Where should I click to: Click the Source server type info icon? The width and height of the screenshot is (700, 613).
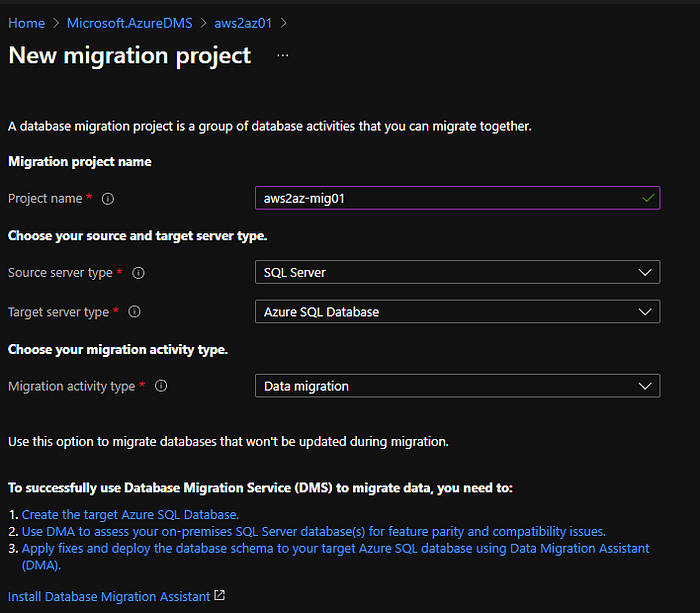coord(139,273)
